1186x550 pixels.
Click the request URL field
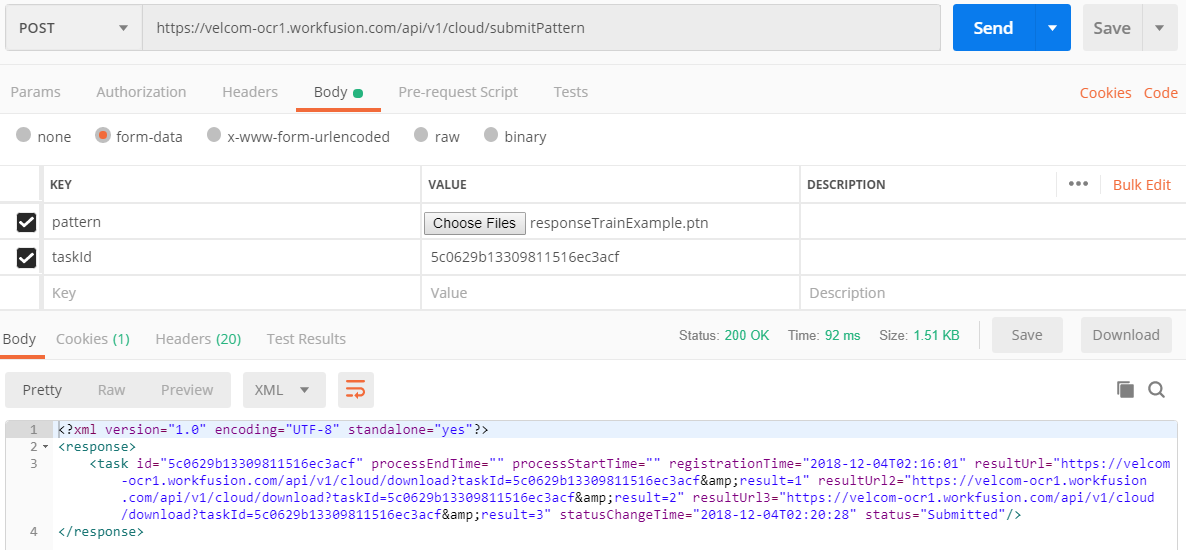pos(542,28)
